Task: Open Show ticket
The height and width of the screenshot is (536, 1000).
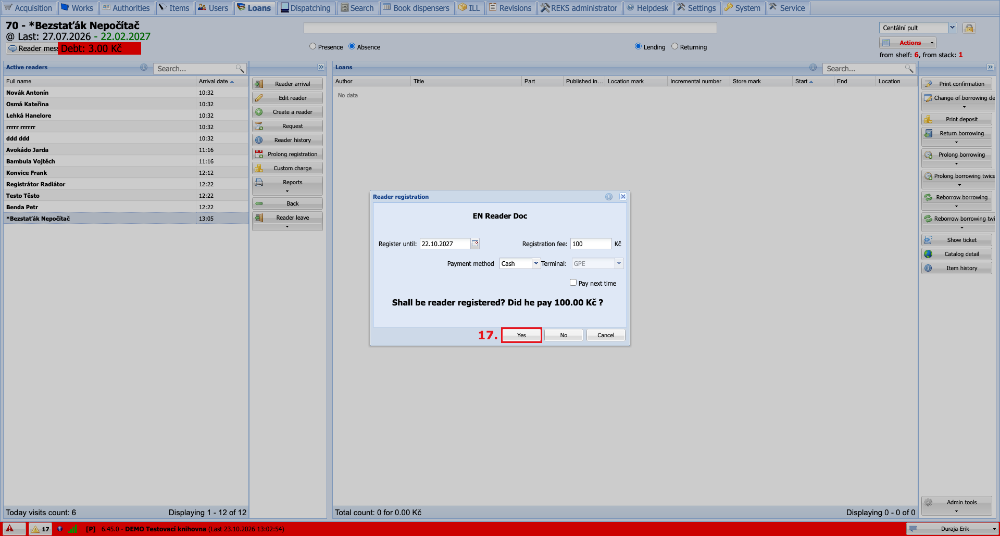Action: coord(959,240)
